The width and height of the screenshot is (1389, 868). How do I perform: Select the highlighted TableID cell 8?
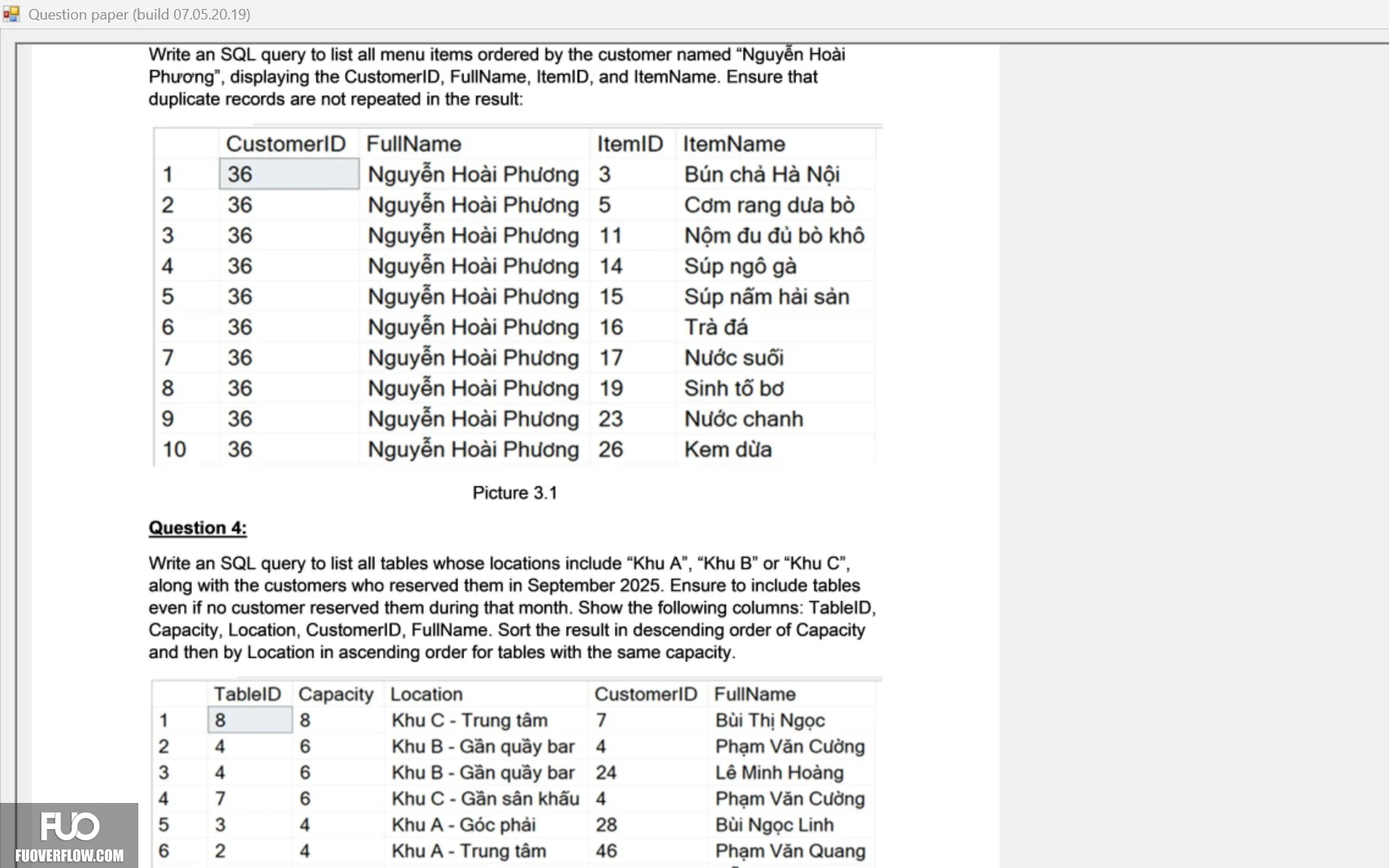(x=250, y=720)
